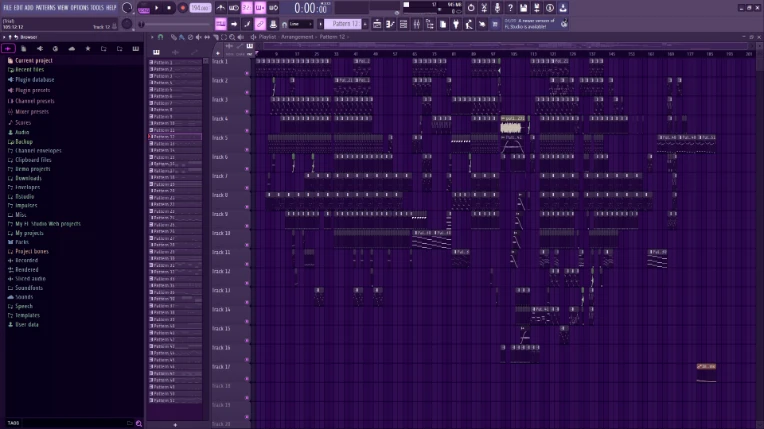The width and height of the screenshot is (764, 429).
Task: Save the project with floppy icon
Action: pos(523,8)
